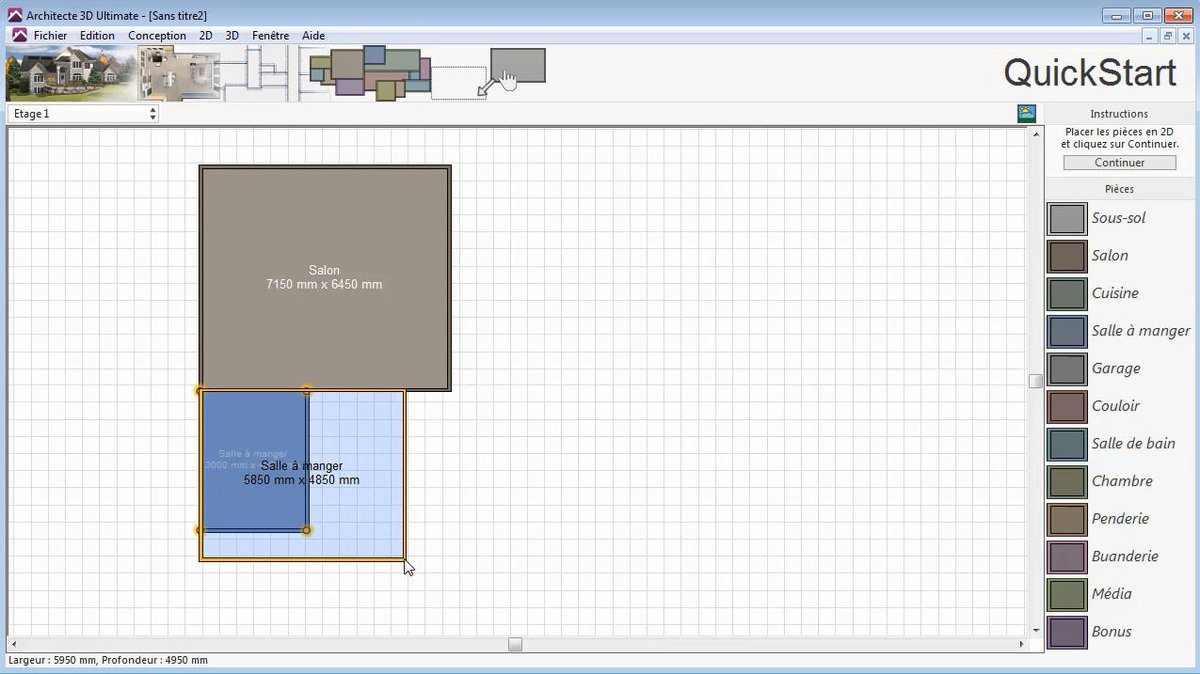Click the Continuer button
This screenshot has width=1200, height=674.
1120,163
